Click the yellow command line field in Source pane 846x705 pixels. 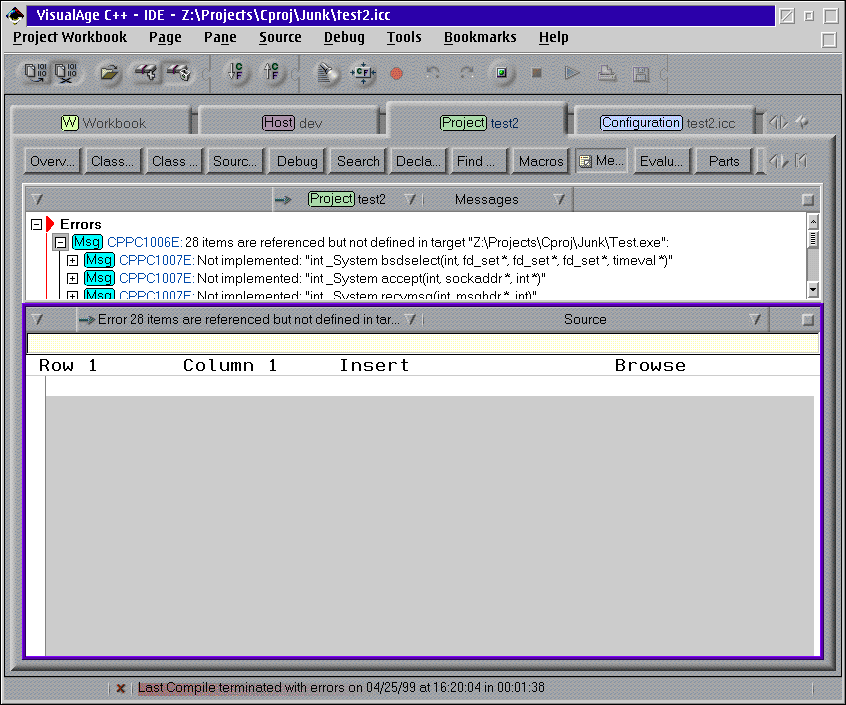[423, 344]
